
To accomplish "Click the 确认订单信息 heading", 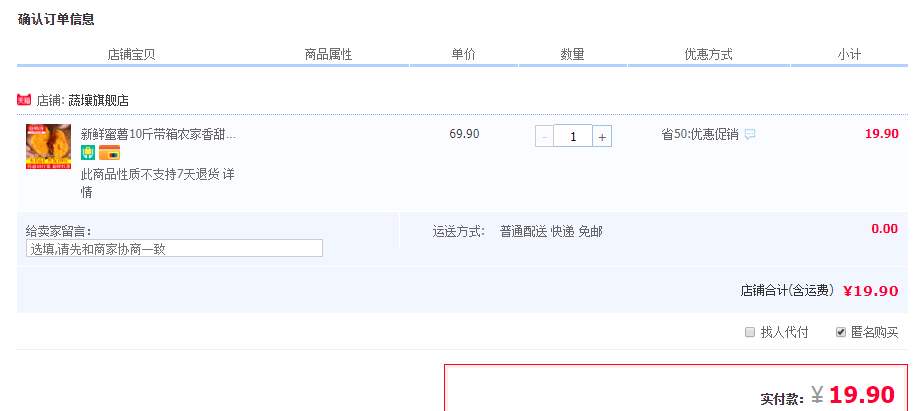I will tap(56, 19).
